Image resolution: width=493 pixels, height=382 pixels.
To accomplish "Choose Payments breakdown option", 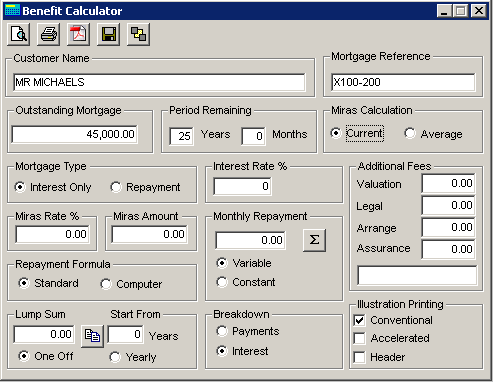I will [248, 331].
